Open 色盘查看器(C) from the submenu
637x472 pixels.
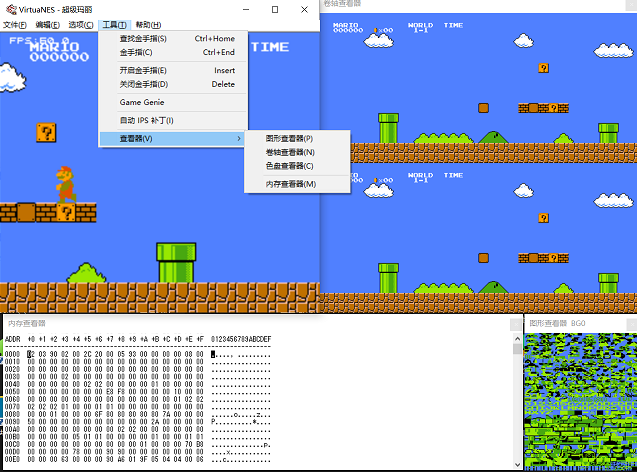tap(297, 166)
